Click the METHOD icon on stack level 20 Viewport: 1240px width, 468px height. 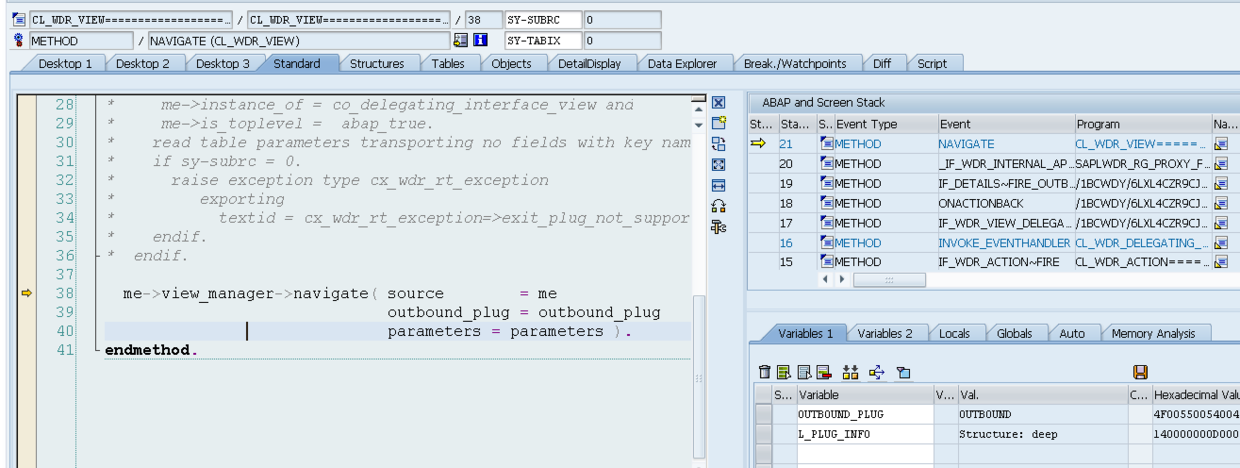coord(826,163)
